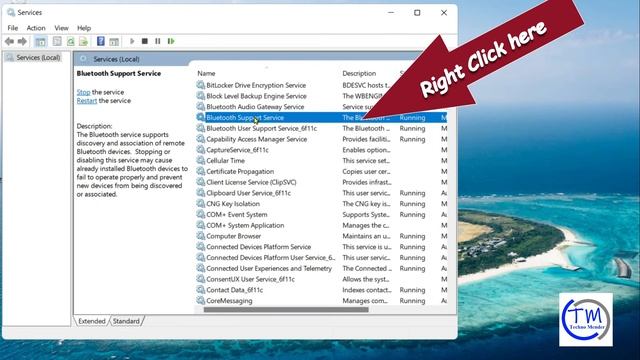Open the View menu
Image resolution: width=640 pixels, height=360 pixels.
point(61,28)
